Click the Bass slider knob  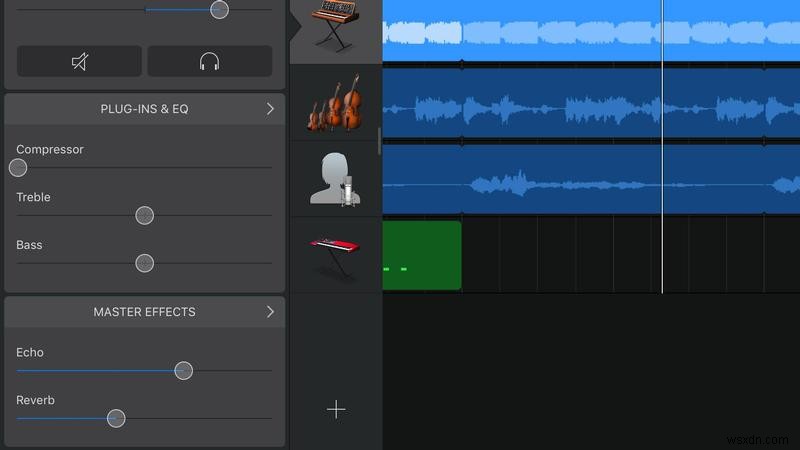click(x=144, y=263)
